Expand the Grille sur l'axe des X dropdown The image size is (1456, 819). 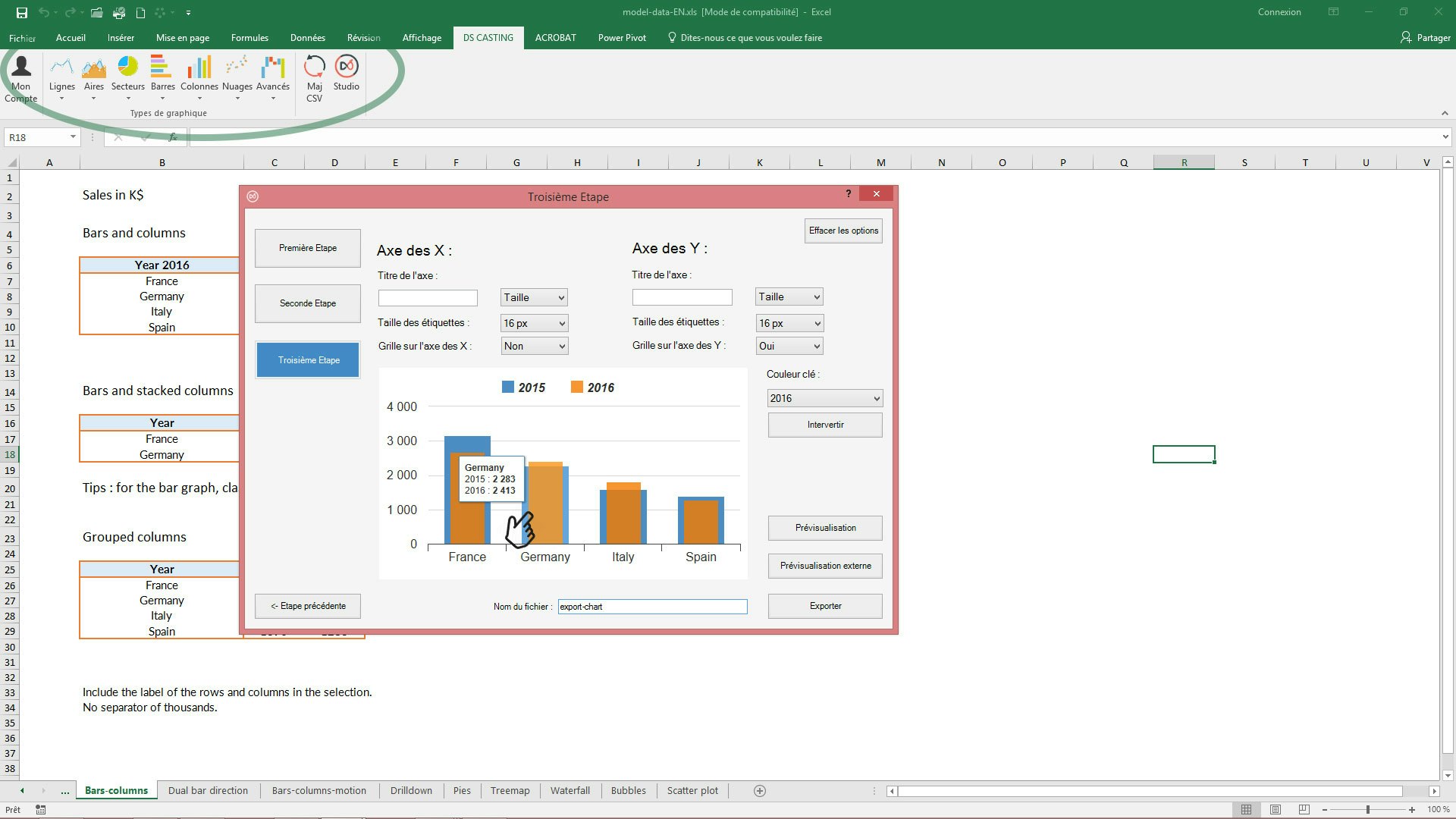(535, 346)
